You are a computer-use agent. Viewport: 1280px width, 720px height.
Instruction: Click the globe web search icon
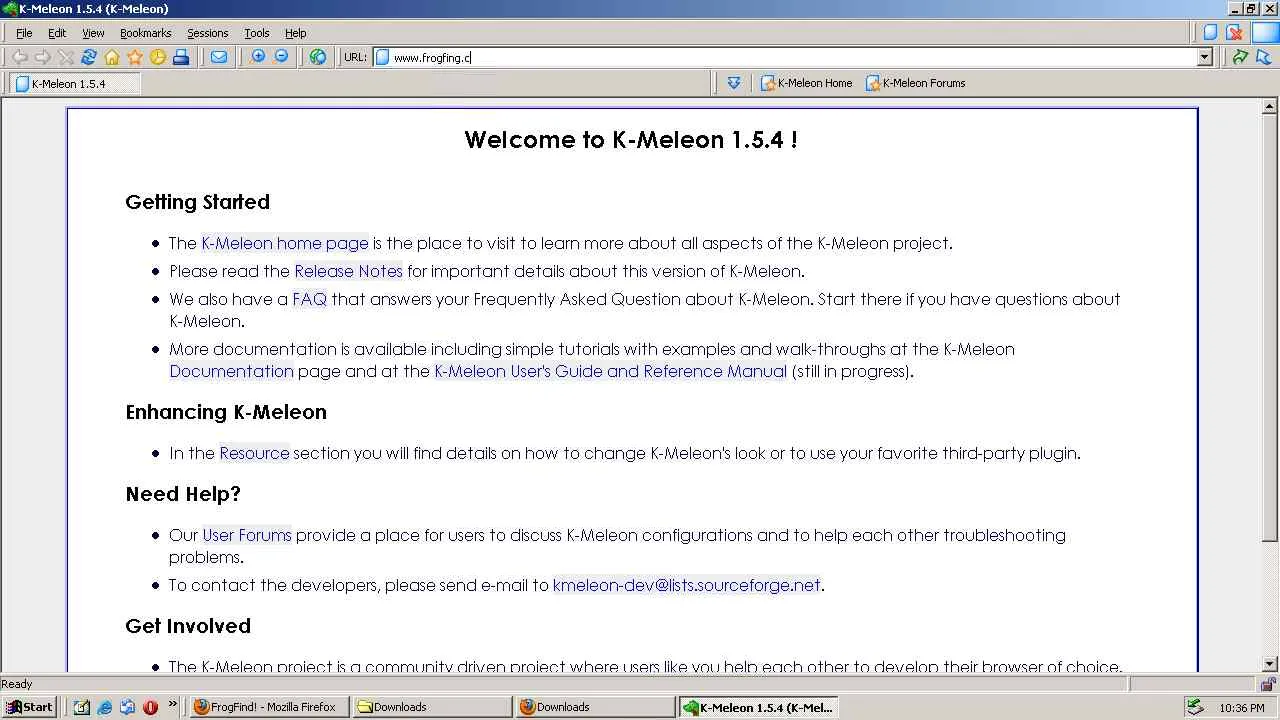click(318, 57)
